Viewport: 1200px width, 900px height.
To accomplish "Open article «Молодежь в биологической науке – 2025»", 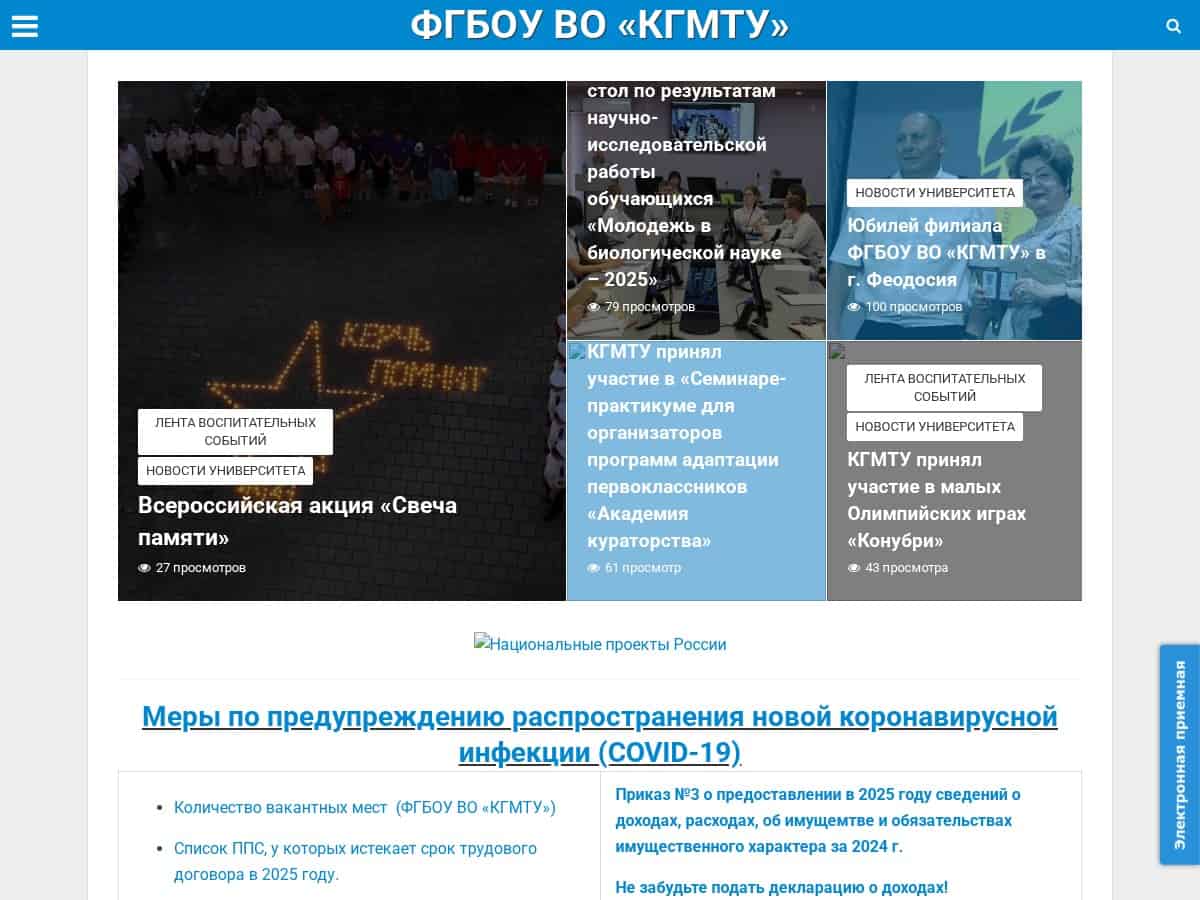I will click(x=684, y=185).
